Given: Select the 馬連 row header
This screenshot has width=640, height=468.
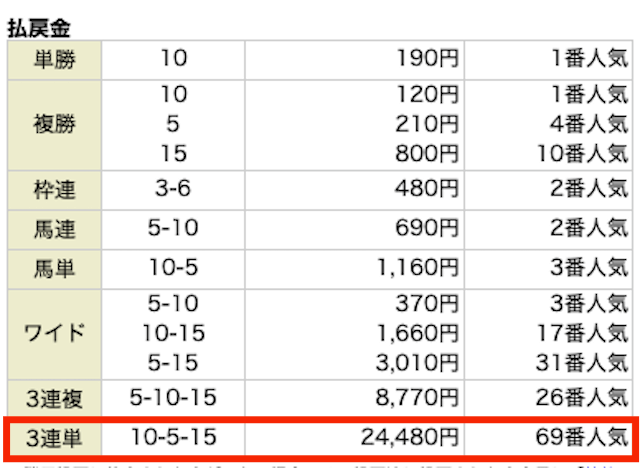Looking at the screenshot, I should point(54,230).
